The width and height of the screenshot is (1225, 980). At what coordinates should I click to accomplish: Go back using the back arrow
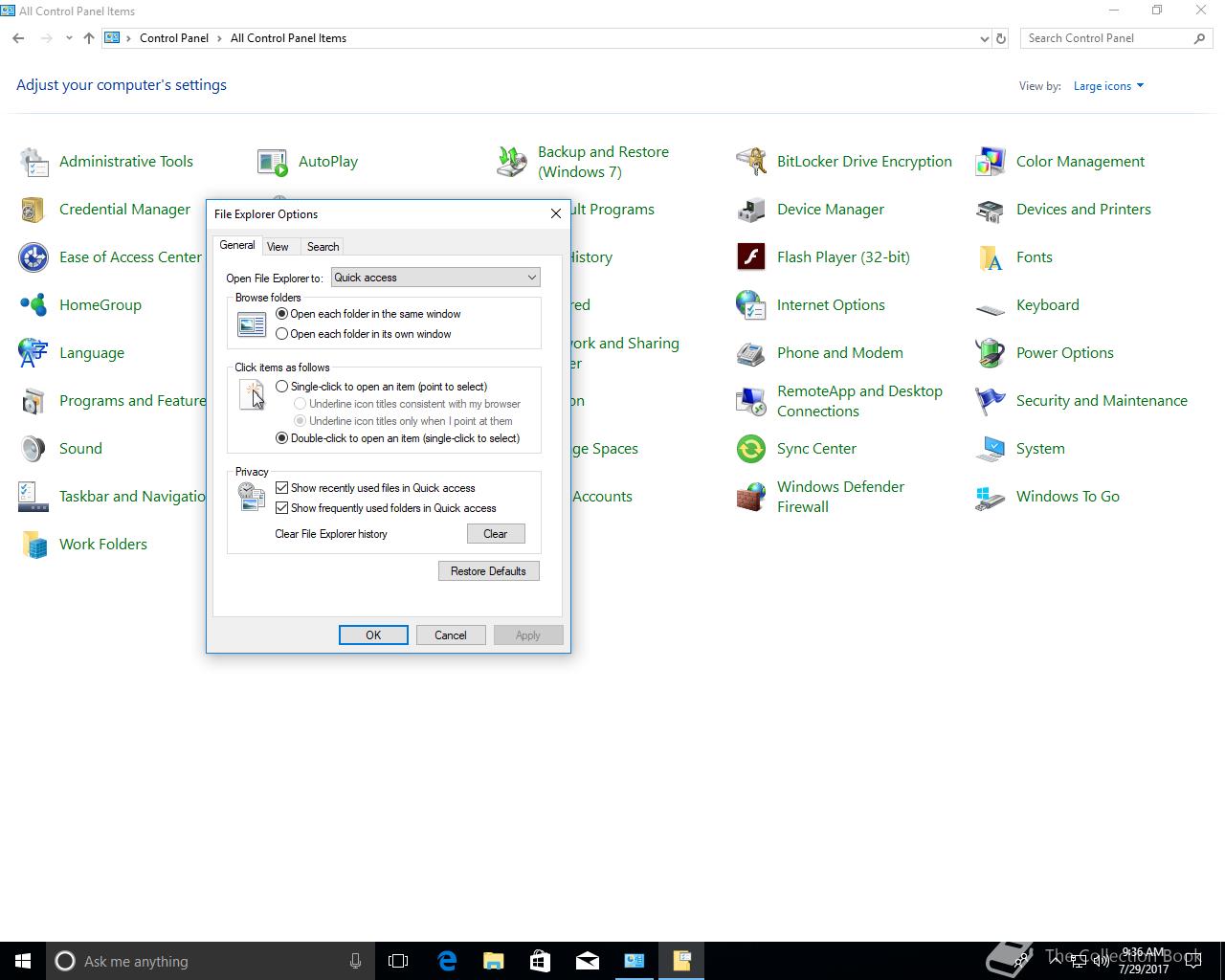[18, 38]
